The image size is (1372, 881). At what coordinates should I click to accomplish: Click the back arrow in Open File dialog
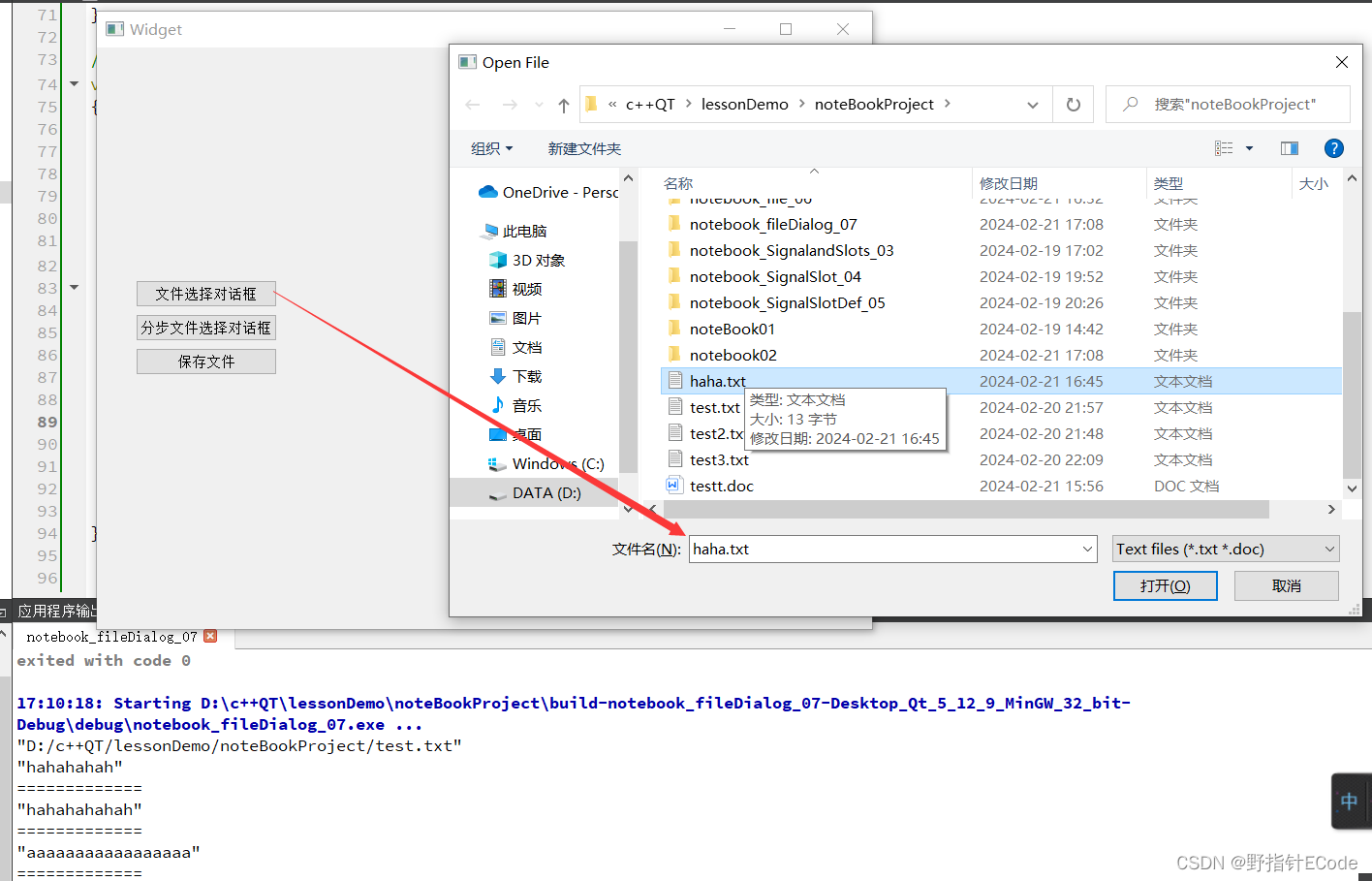pyautogui.click(x=473, y=105)
